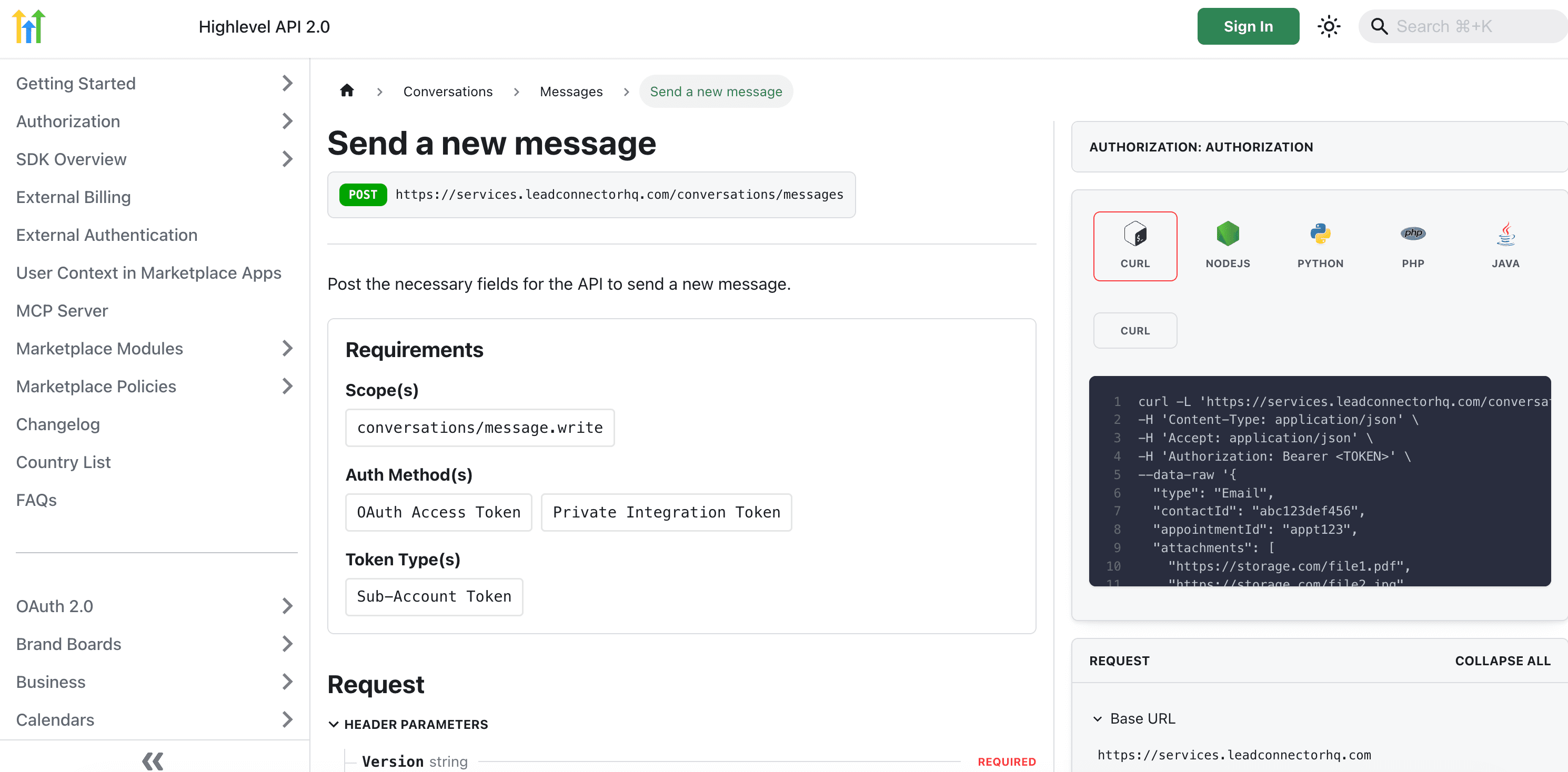Go to Messages breadcrumb

point(571,92)
